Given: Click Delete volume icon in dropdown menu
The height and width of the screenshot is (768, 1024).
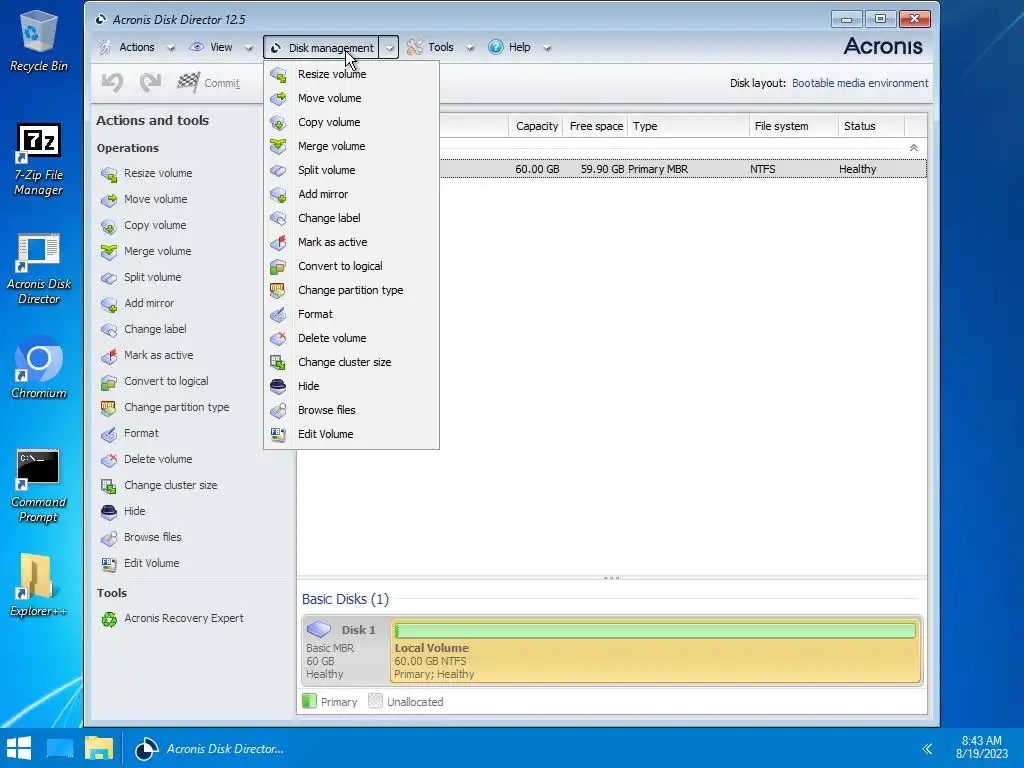Looking at the screenshot, I should 278,338.
